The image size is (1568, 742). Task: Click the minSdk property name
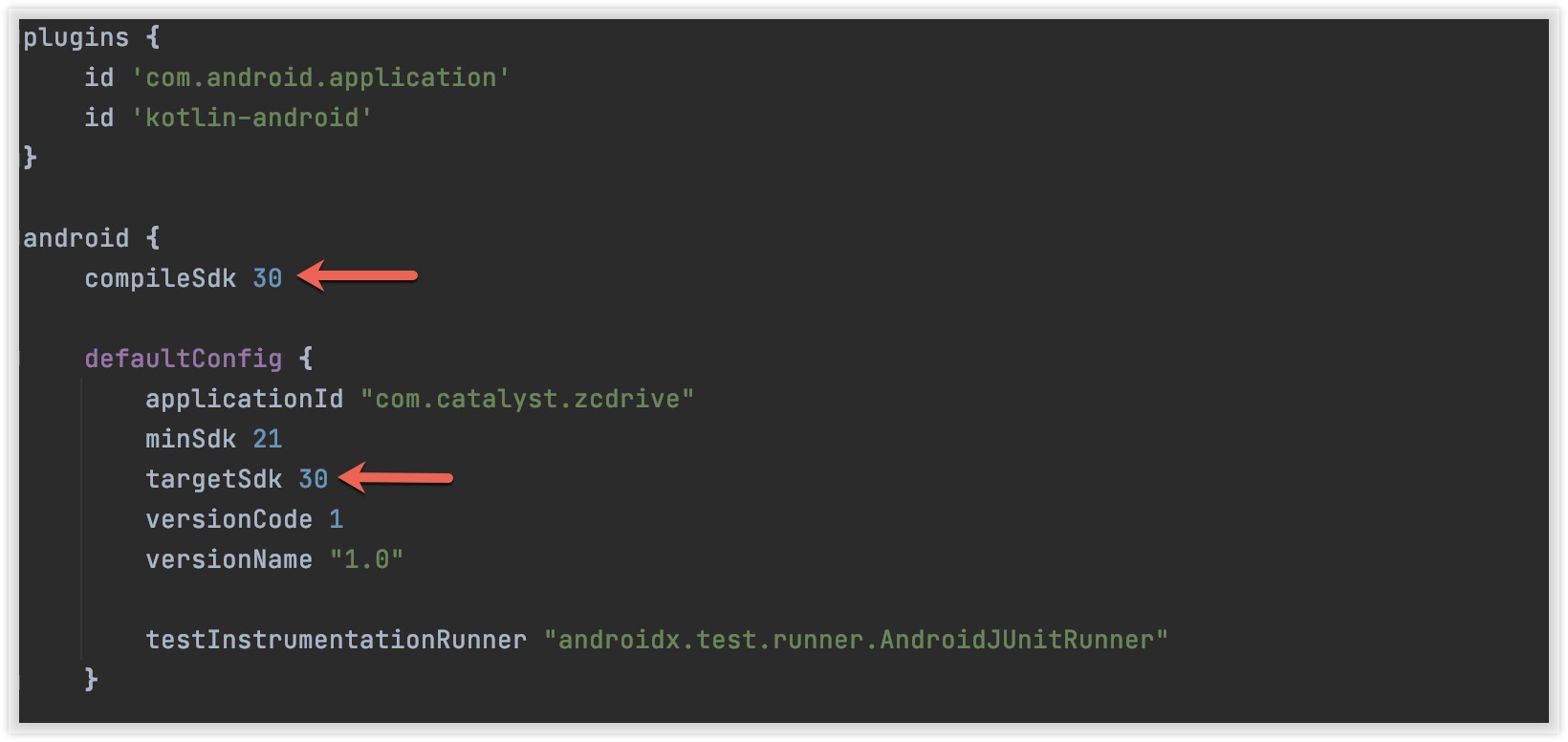190,439
